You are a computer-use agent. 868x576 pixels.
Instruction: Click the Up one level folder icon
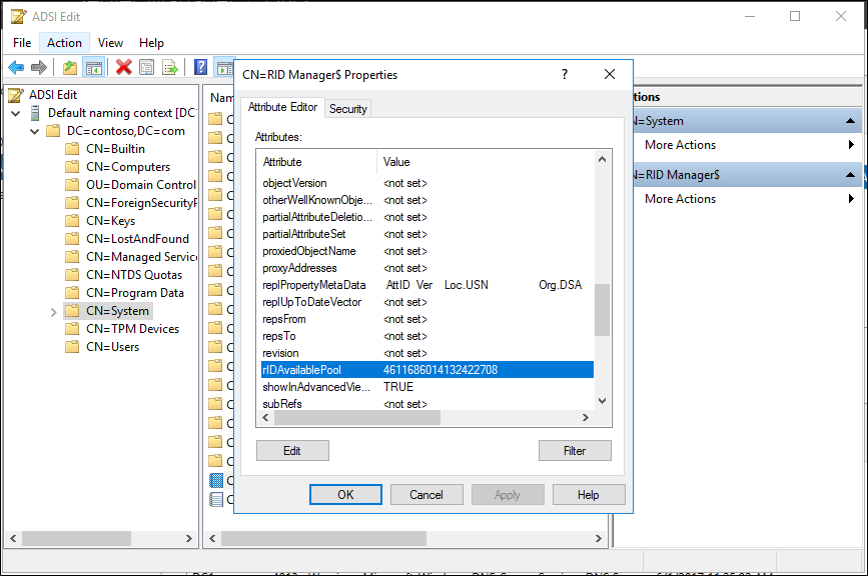(70, 68)
